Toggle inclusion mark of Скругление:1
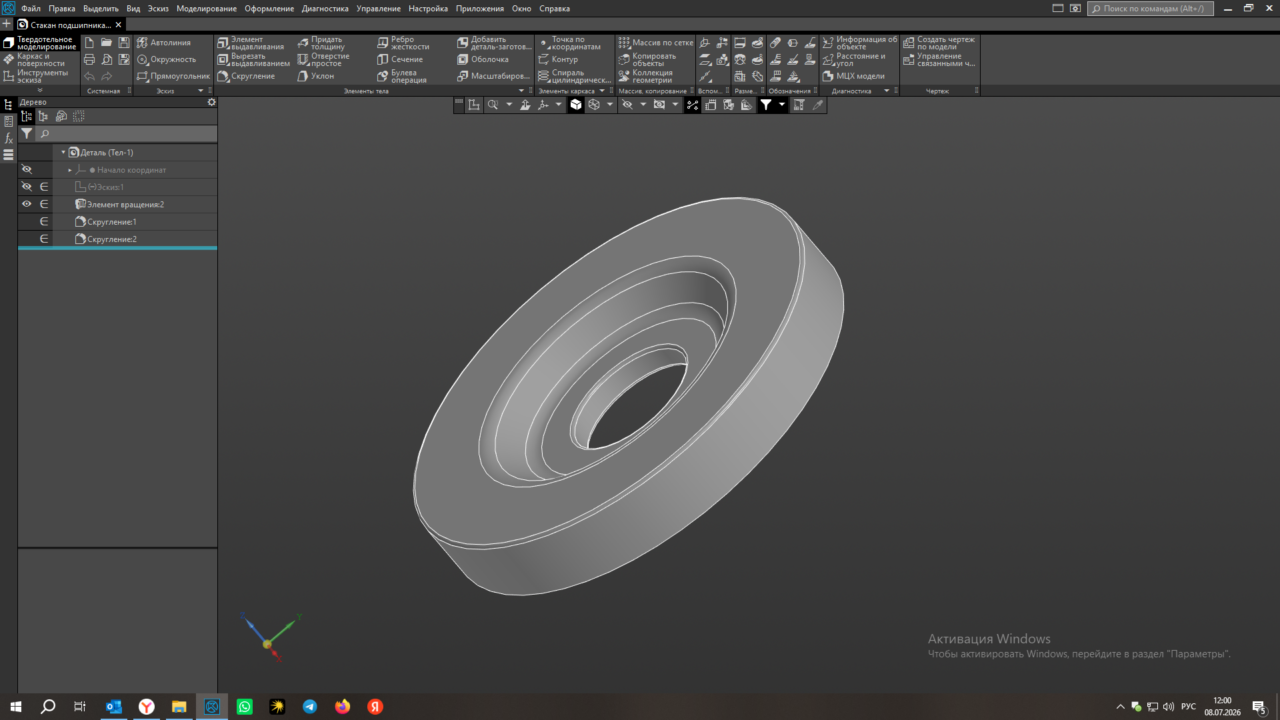The width and height of the screenshot is (1280, 720). point(44,221)
